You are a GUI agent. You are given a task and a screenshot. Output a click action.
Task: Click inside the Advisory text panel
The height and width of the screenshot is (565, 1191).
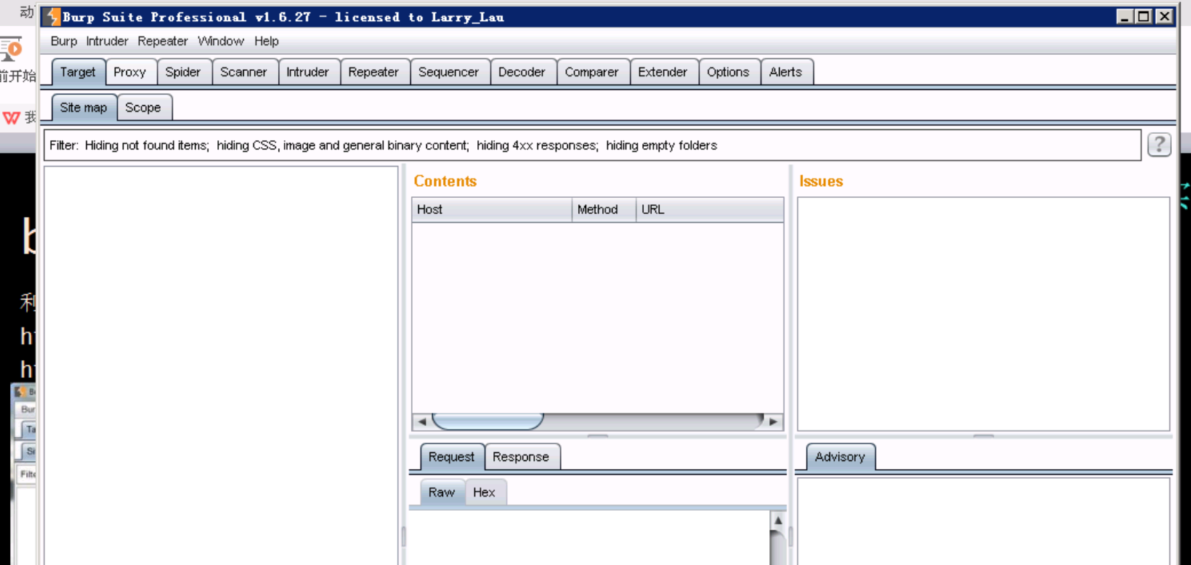984,522
